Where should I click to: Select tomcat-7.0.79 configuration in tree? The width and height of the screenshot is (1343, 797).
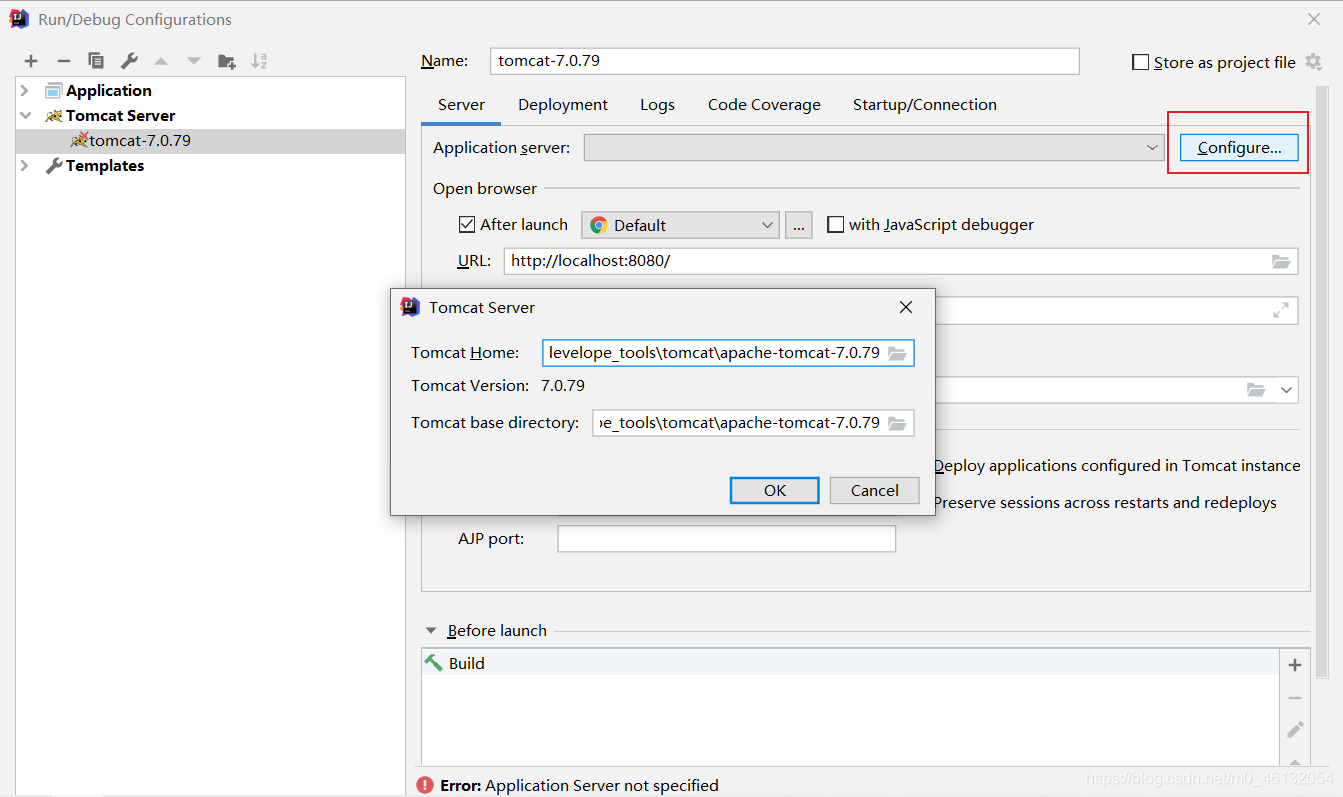coord(210,141)
